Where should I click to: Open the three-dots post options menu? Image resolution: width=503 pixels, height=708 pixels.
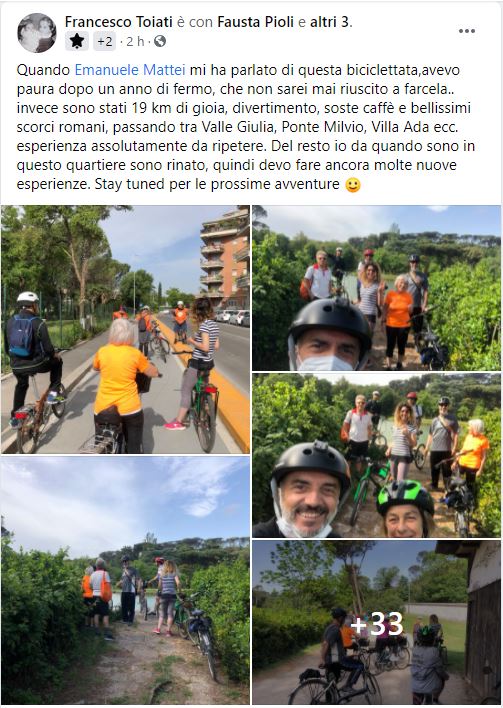point(466,31)
